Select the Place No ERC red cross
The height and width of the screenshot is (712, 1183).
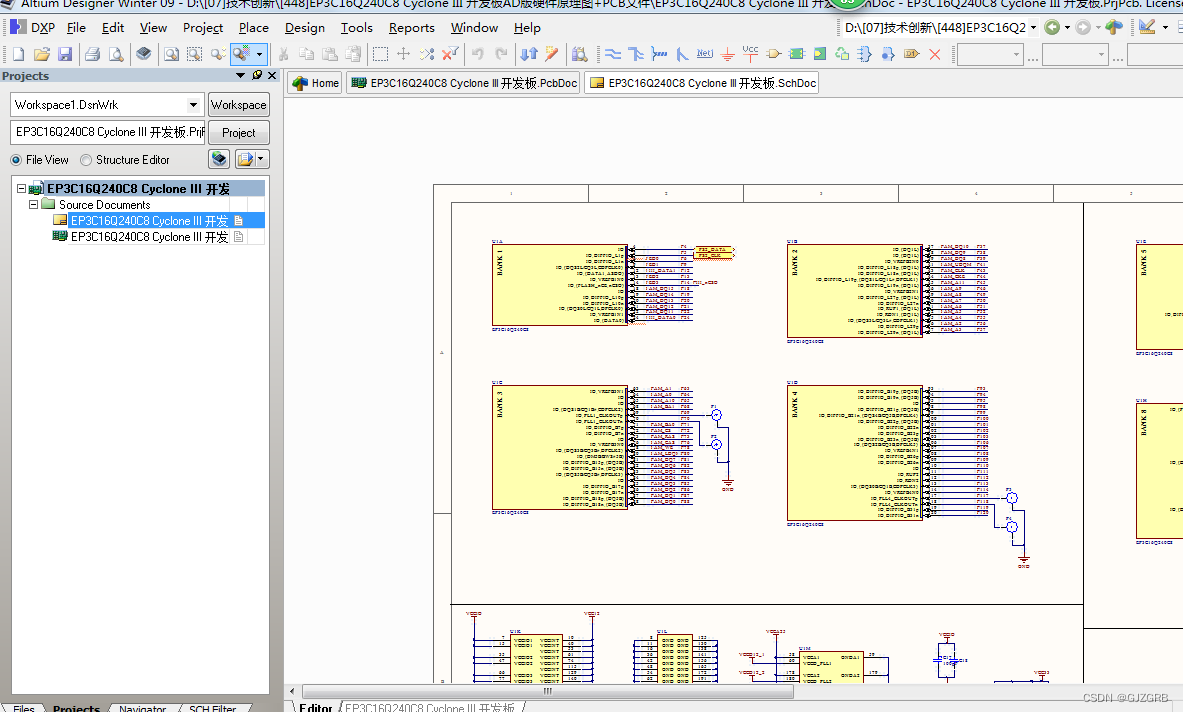[x=935, y=54]
